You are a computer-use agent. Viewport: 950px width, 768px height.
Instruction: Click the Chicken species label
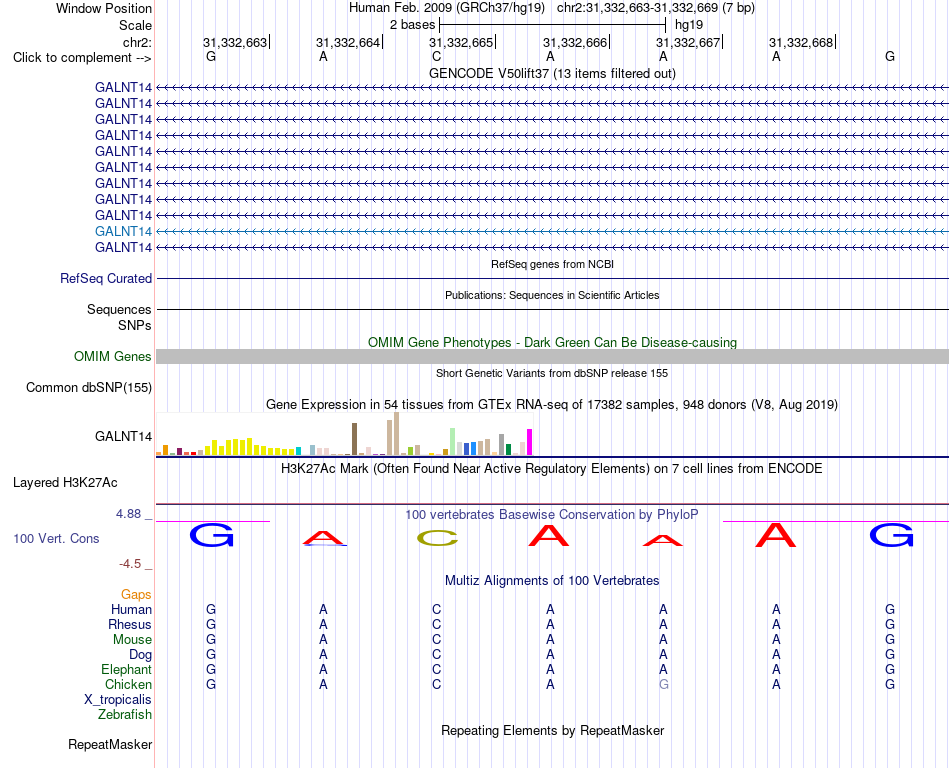(x=128, y=684)
